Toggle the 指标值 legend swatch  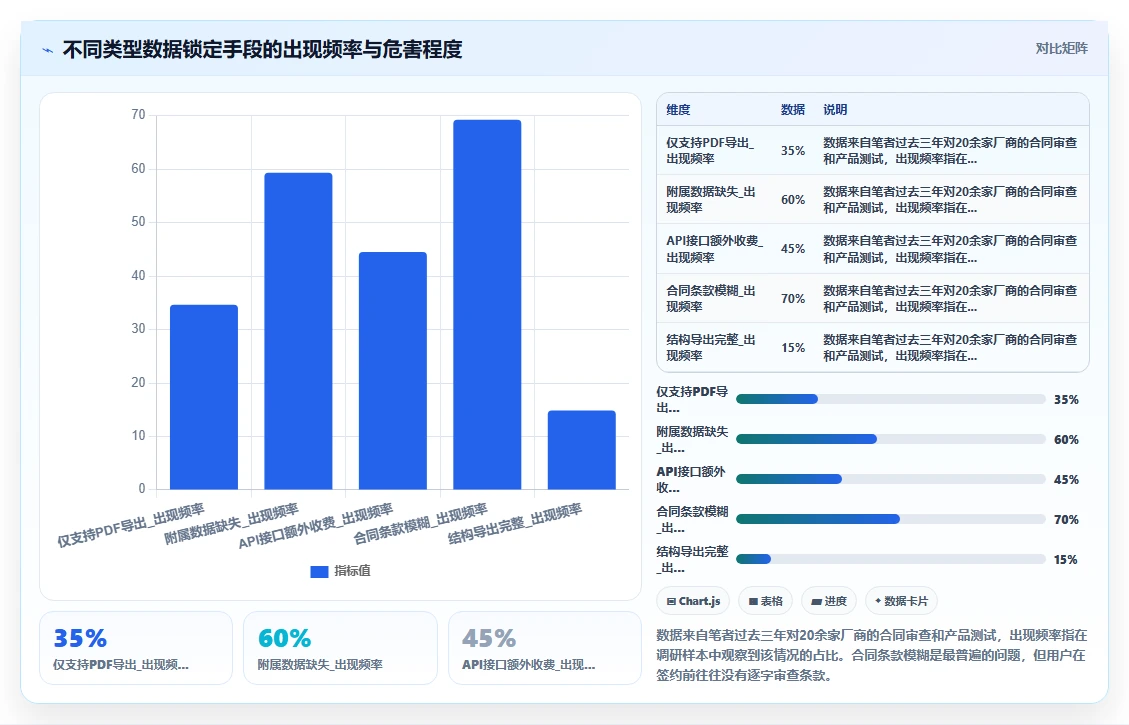[x=319, y=571]
